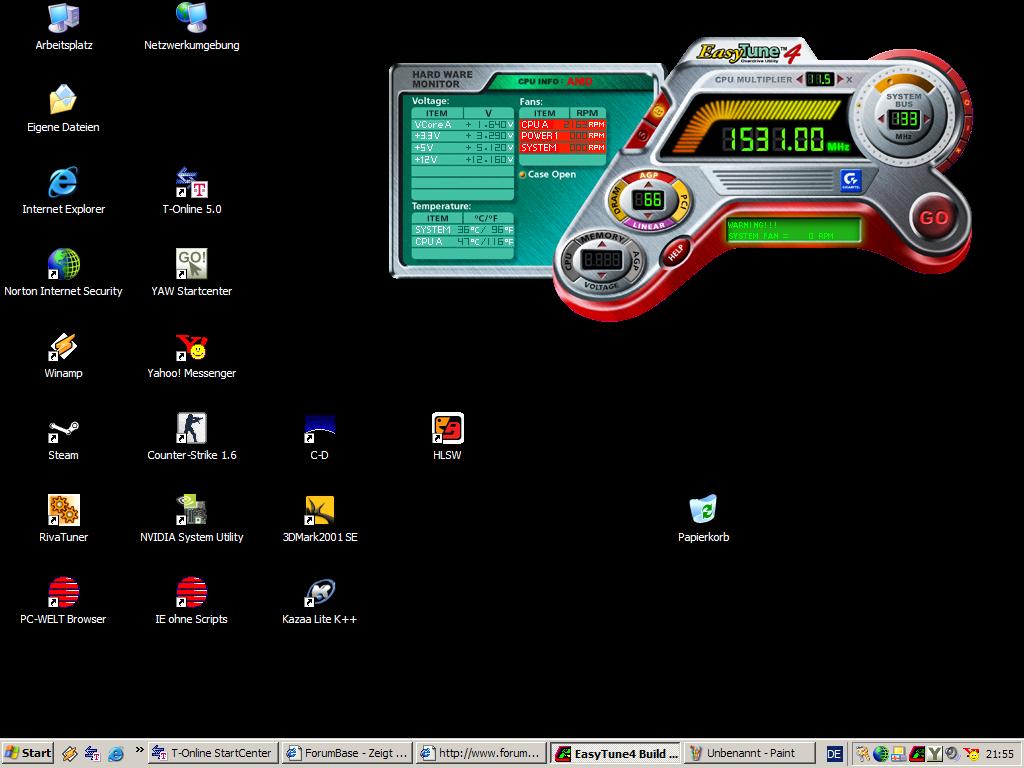Image resolution: width=1024 pixels, height=768 pixels.
Task: Click the Case Open indicator
Action: [547, 174]
